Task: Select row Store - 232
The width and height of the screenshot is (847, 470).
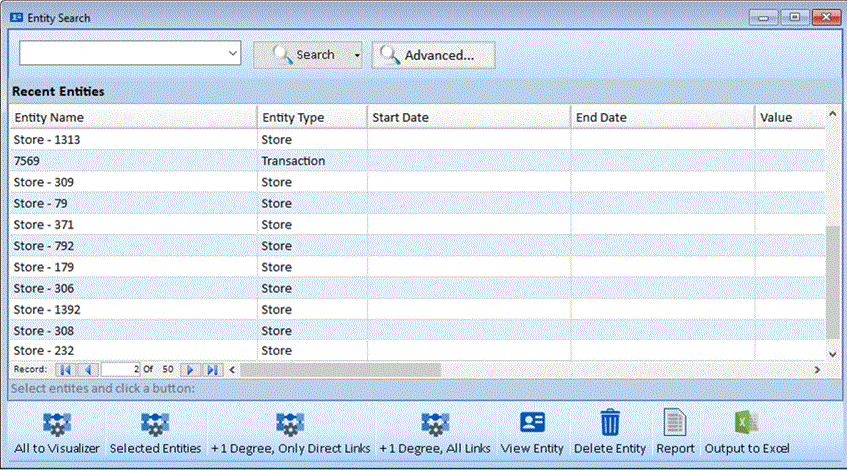Action: 417,351
